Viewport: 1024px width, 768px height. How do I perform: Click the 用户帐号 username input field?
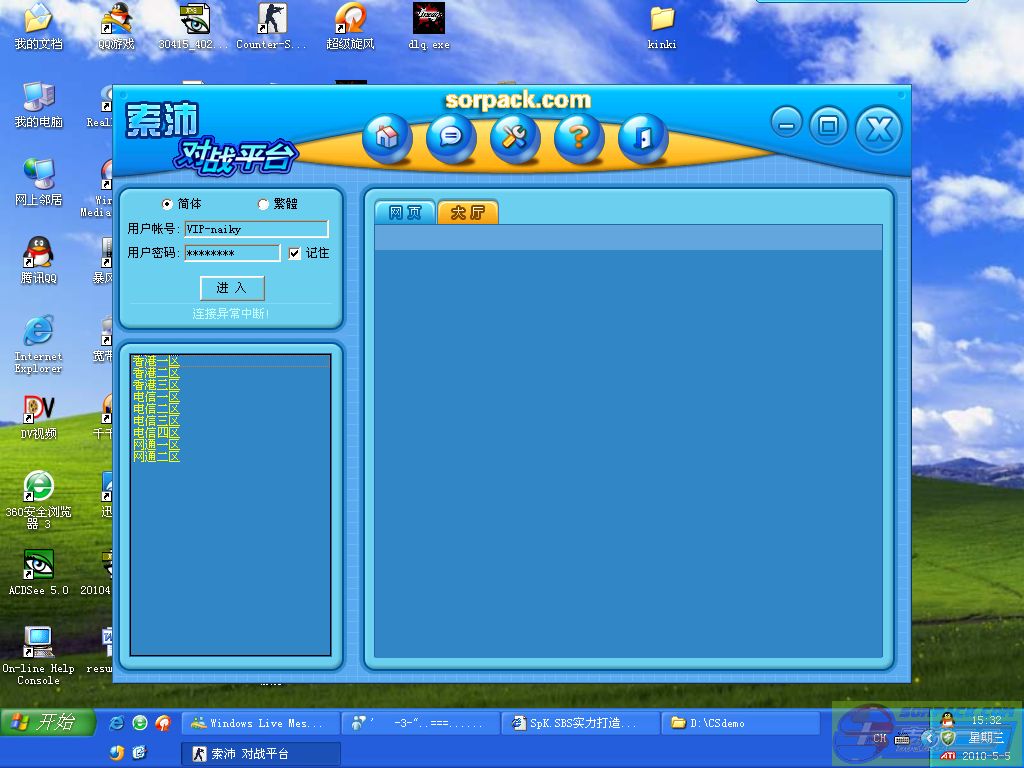click(x=256, y=229)
